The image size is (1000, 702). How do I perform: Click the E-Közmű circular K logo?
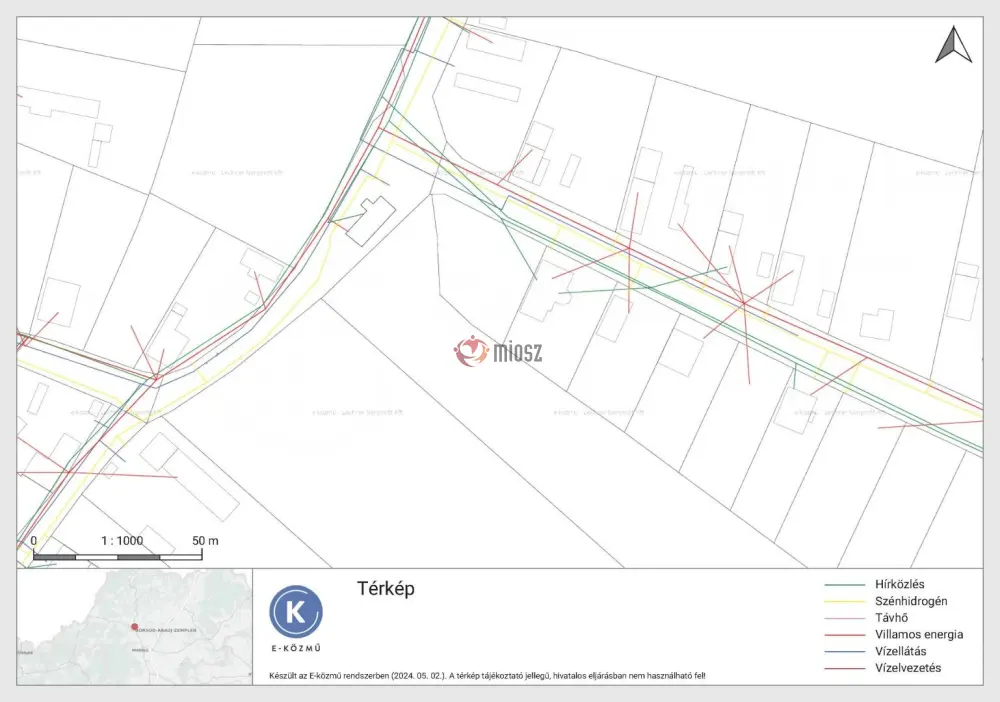(296, 611)
